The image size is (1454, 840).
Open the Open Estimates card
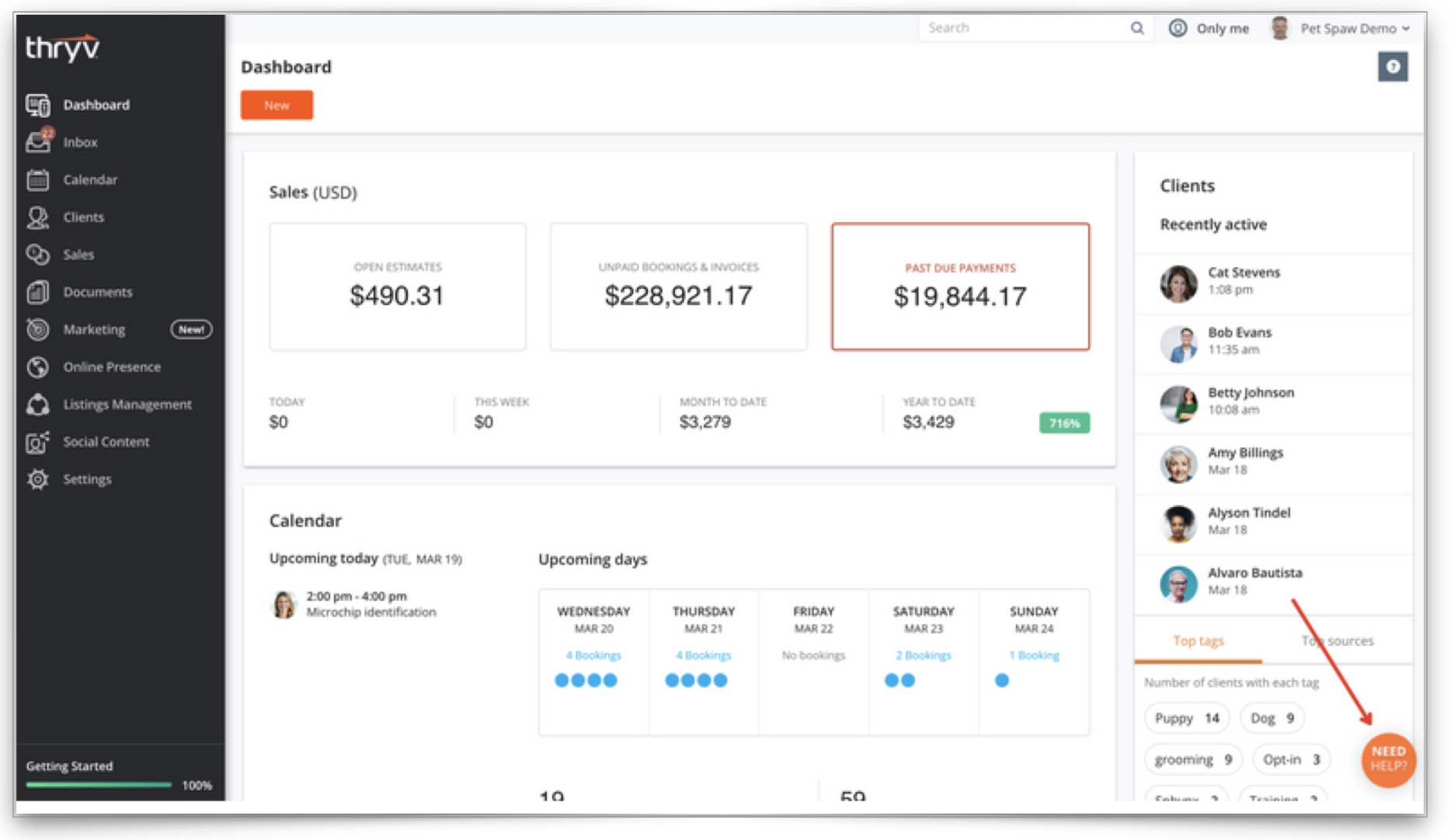[x=398, y=286]
